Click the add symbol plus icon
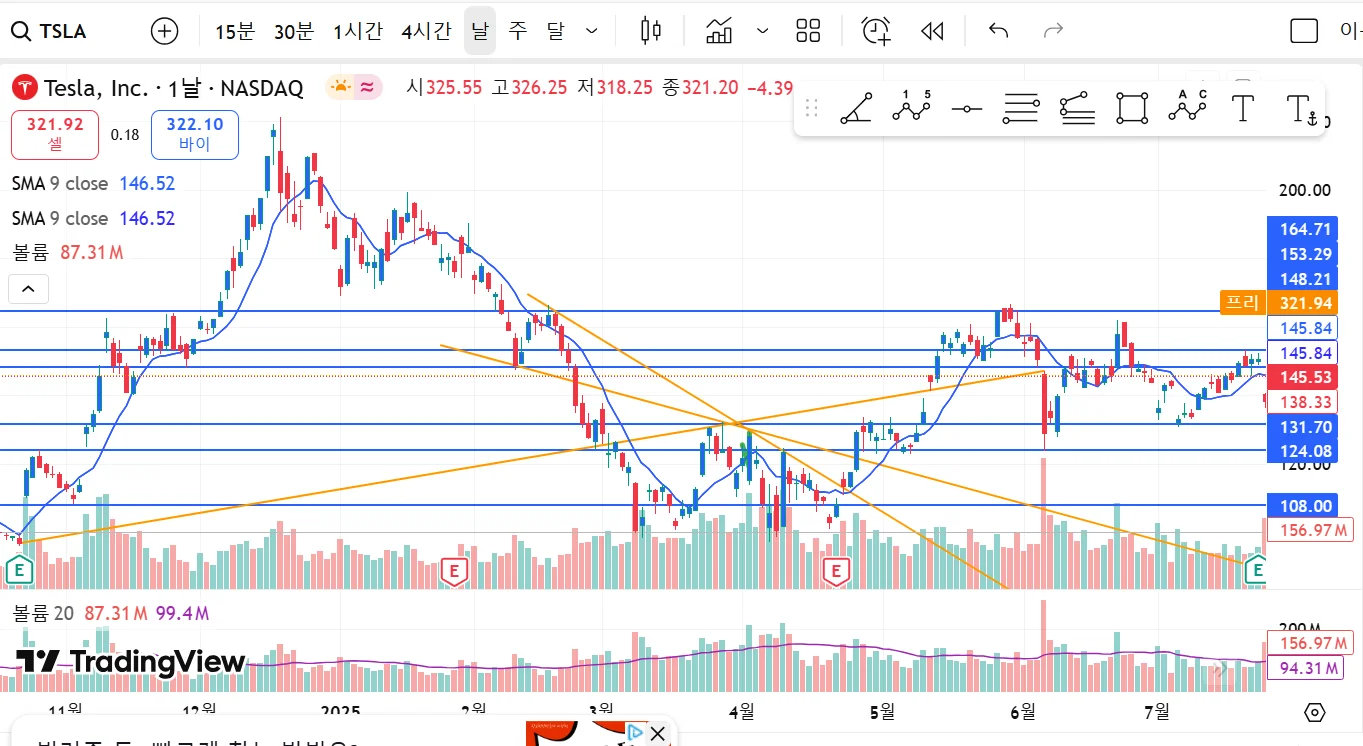The height and width of the screenshot is (746, 1363). click(x=164, y=31)
